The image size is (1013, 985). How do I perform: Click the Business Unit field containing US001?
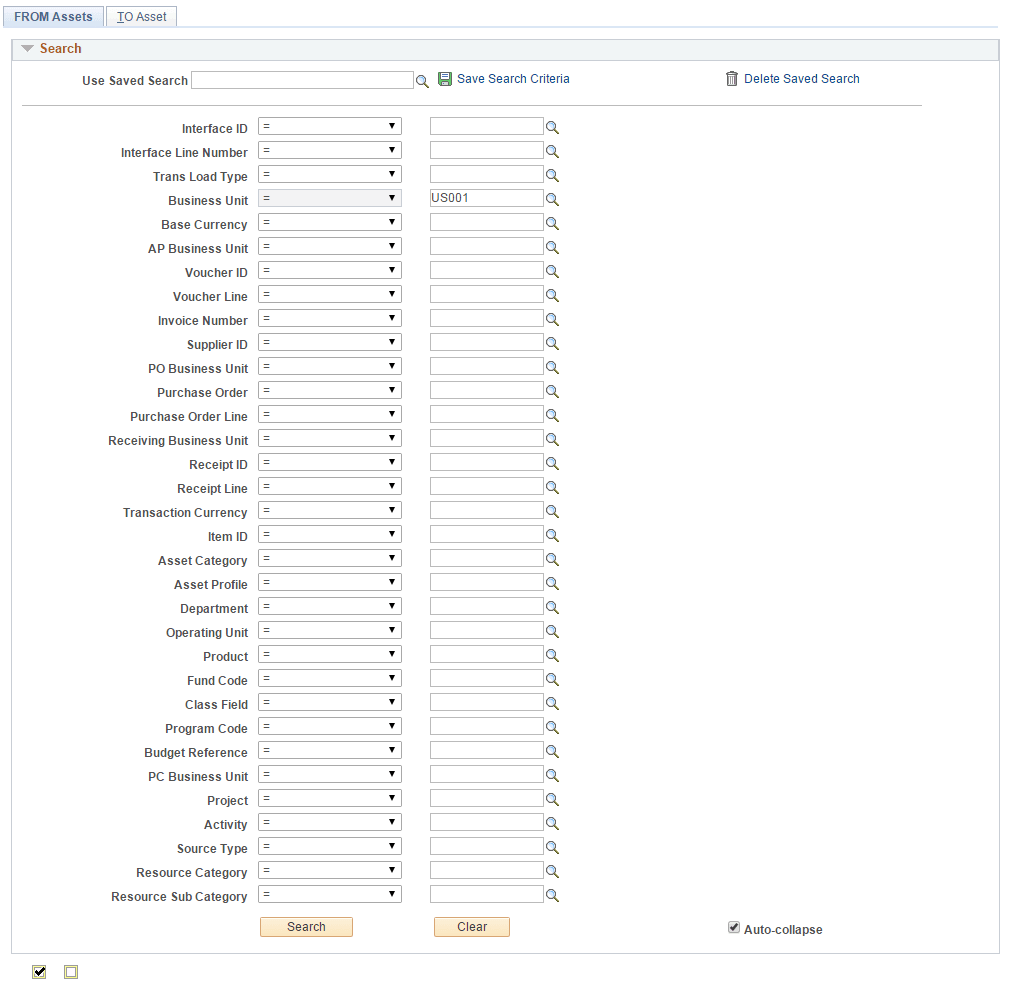click(486, 197)
